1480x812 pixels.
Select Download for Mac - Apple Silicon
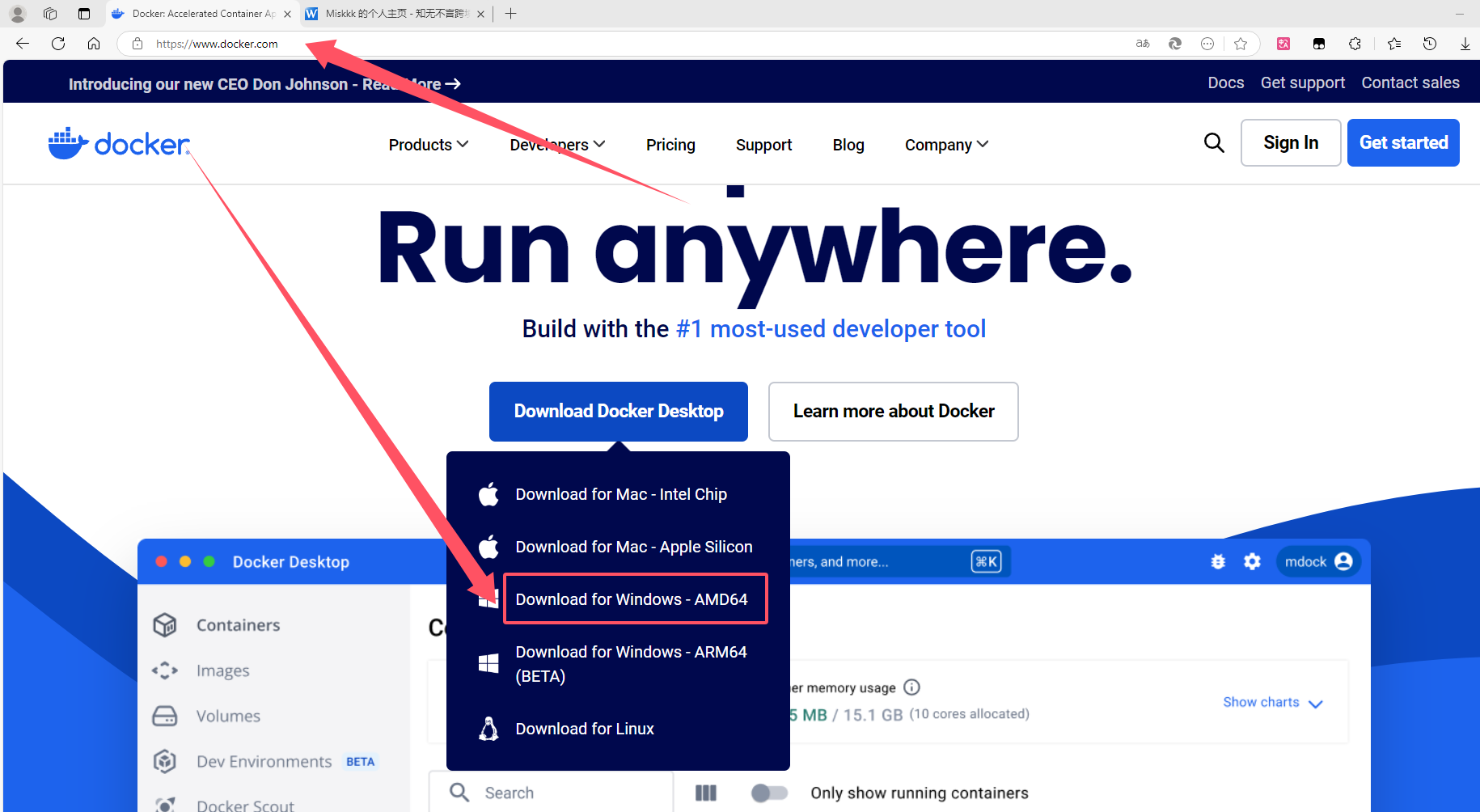tap(634, 547)
